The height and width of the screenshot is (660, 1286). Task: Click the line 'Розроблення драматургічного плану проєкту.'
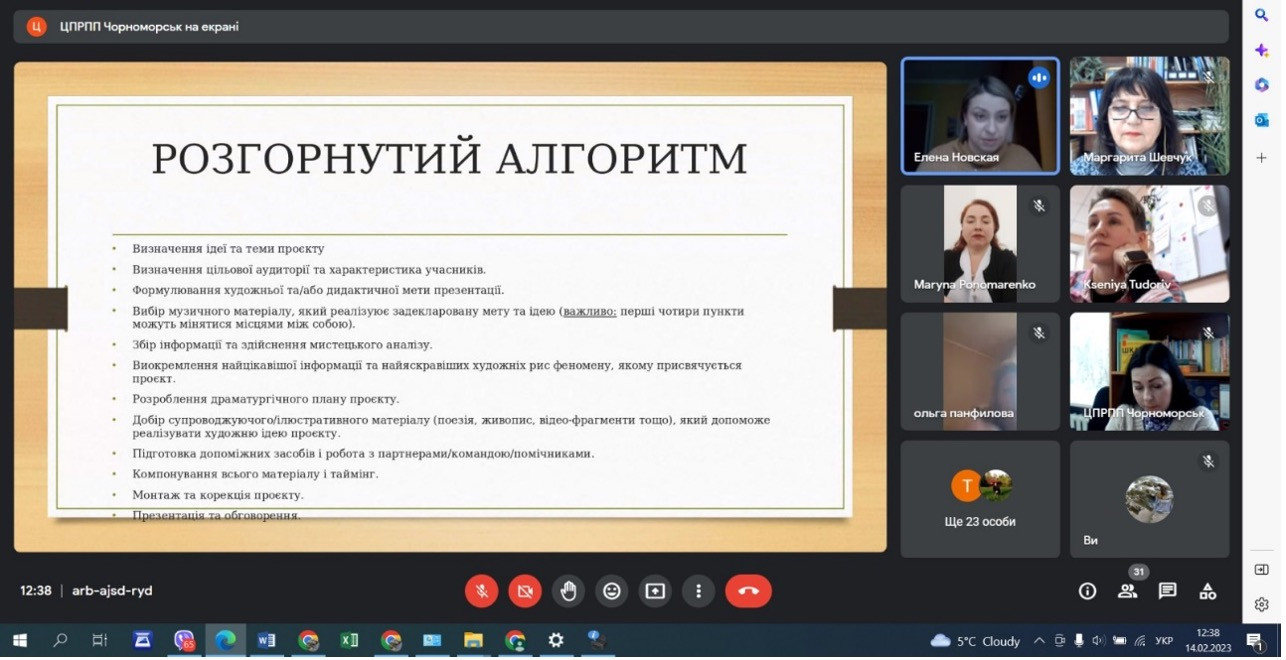click(x=266, y=399)
